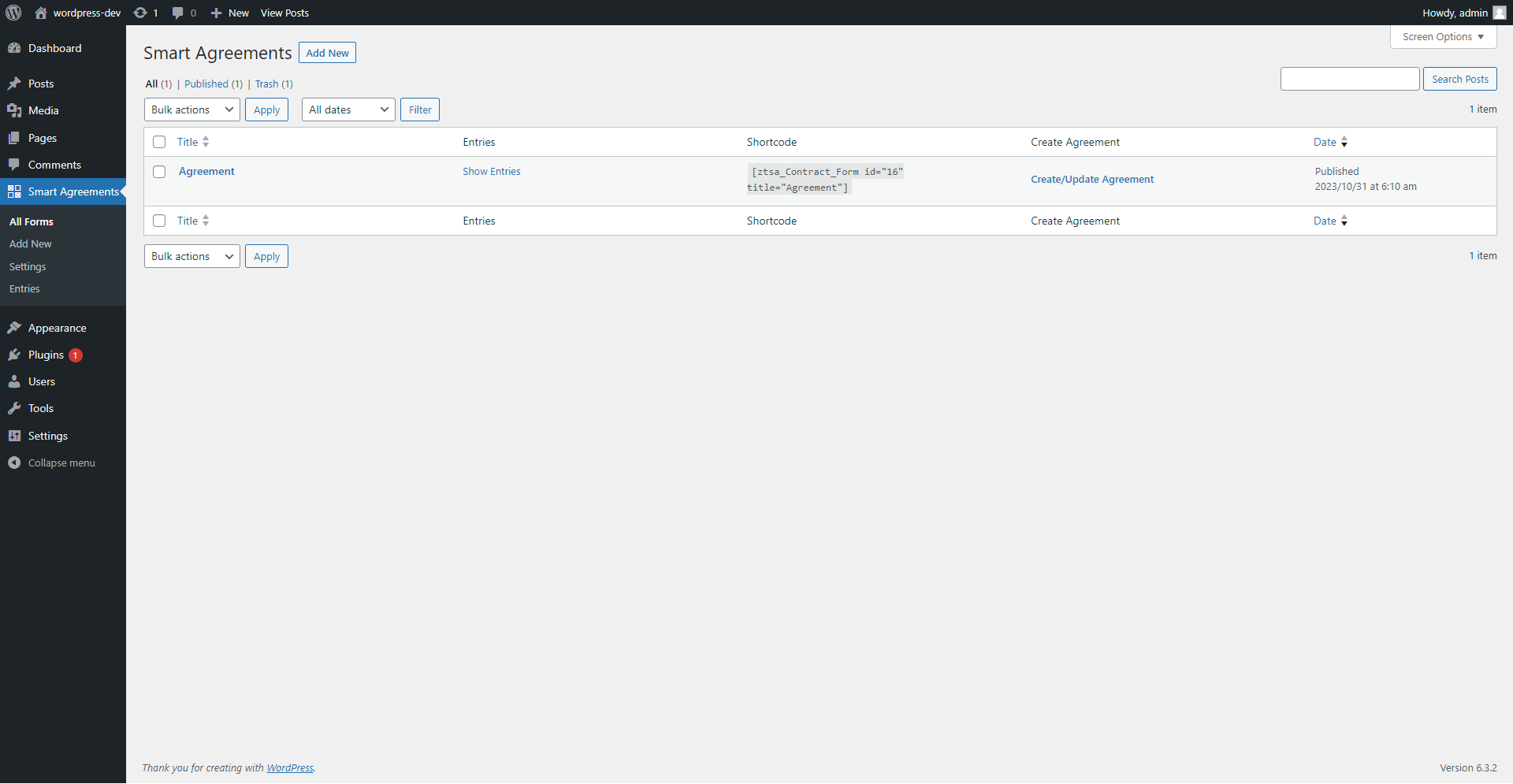Open the top Bulk actions dropdown
The width and height of the screenshot is (1513, 784).
pyautogui.click(x=192, y=110)
